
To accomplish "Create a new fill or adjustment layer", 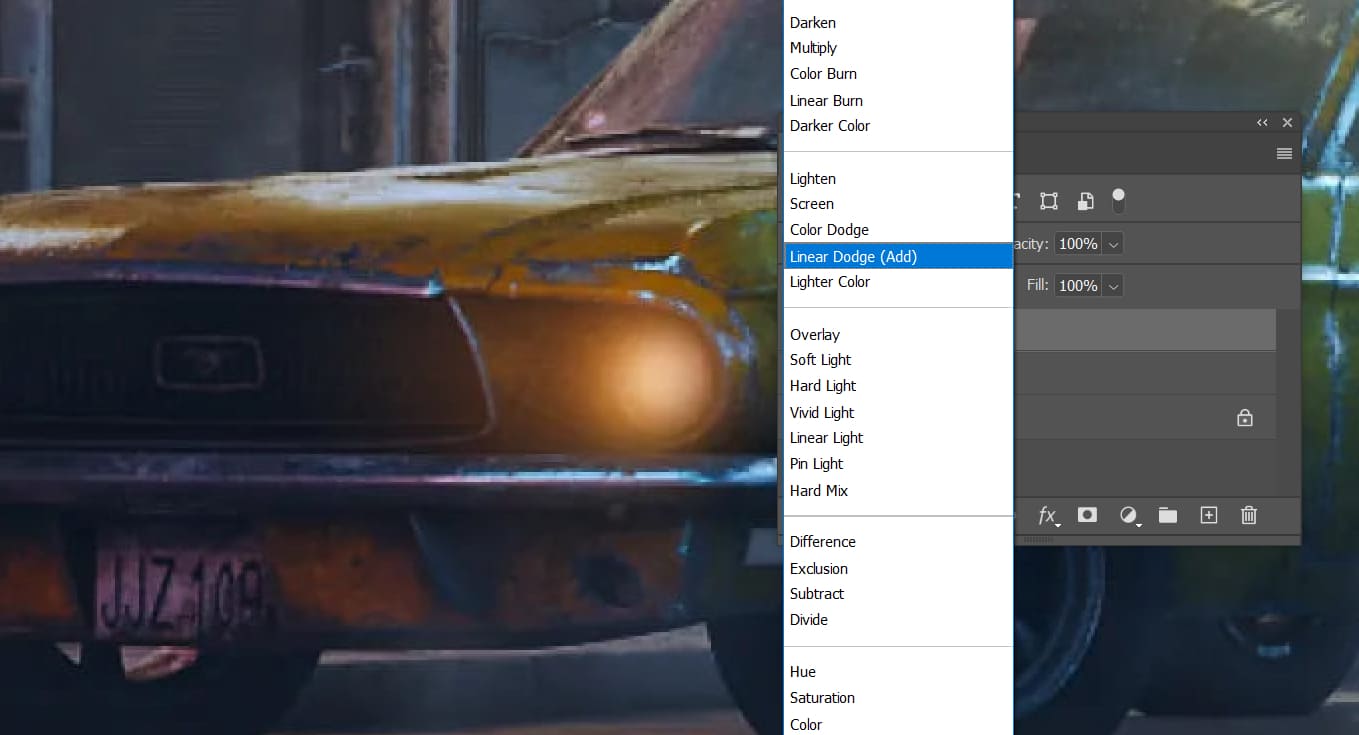I will (1128, 515).
